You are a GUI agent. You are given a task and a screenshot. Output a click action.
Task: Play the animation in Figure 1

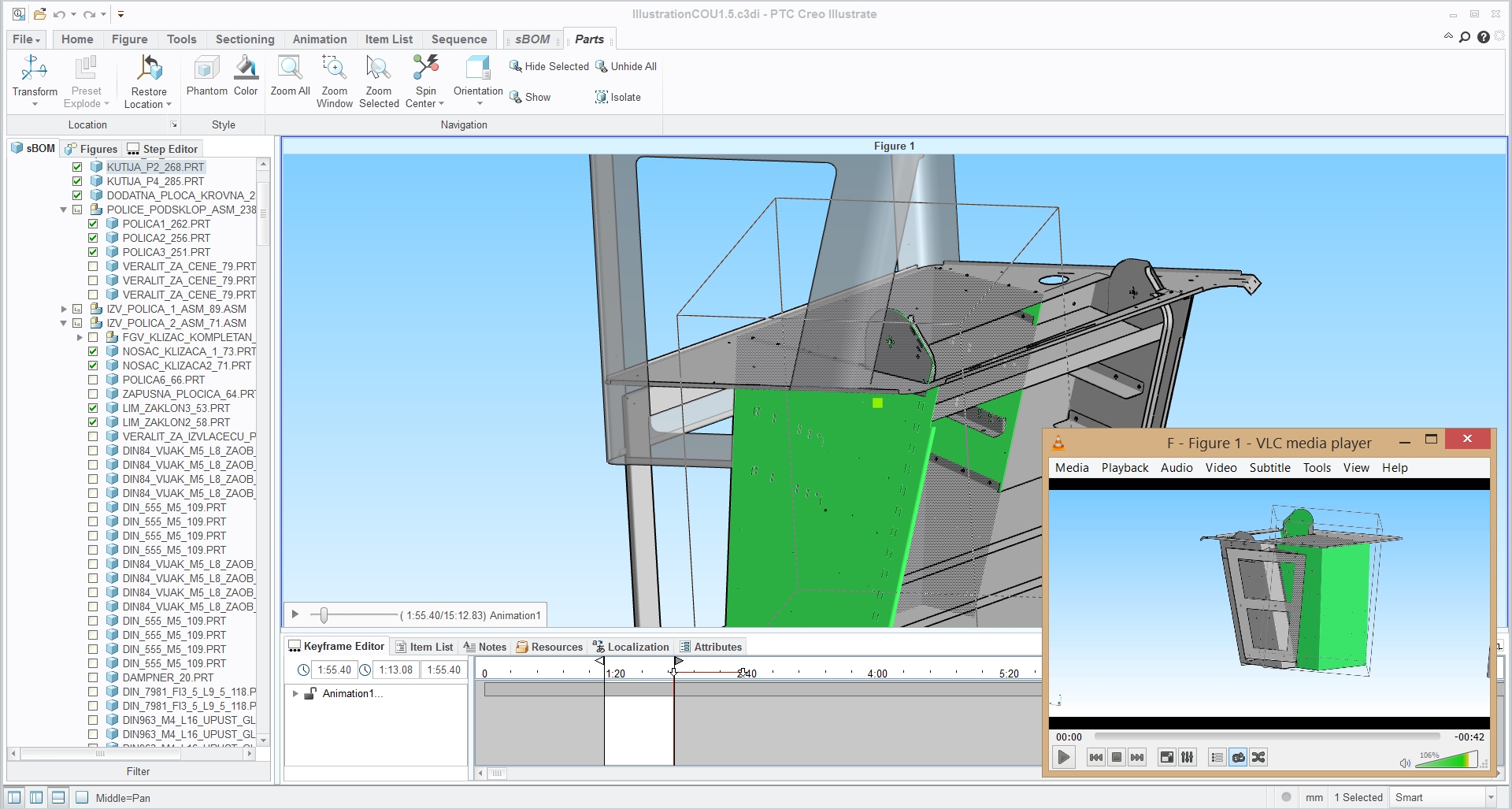point(295,614)
